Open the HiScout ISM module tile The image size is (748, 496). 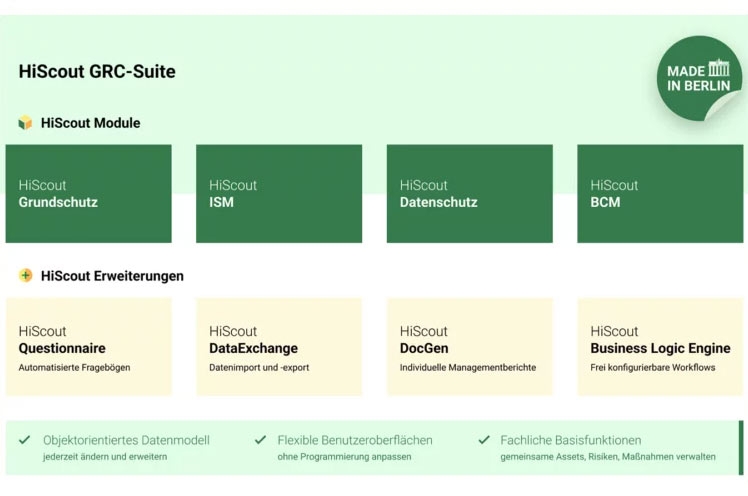coord(278,193)
